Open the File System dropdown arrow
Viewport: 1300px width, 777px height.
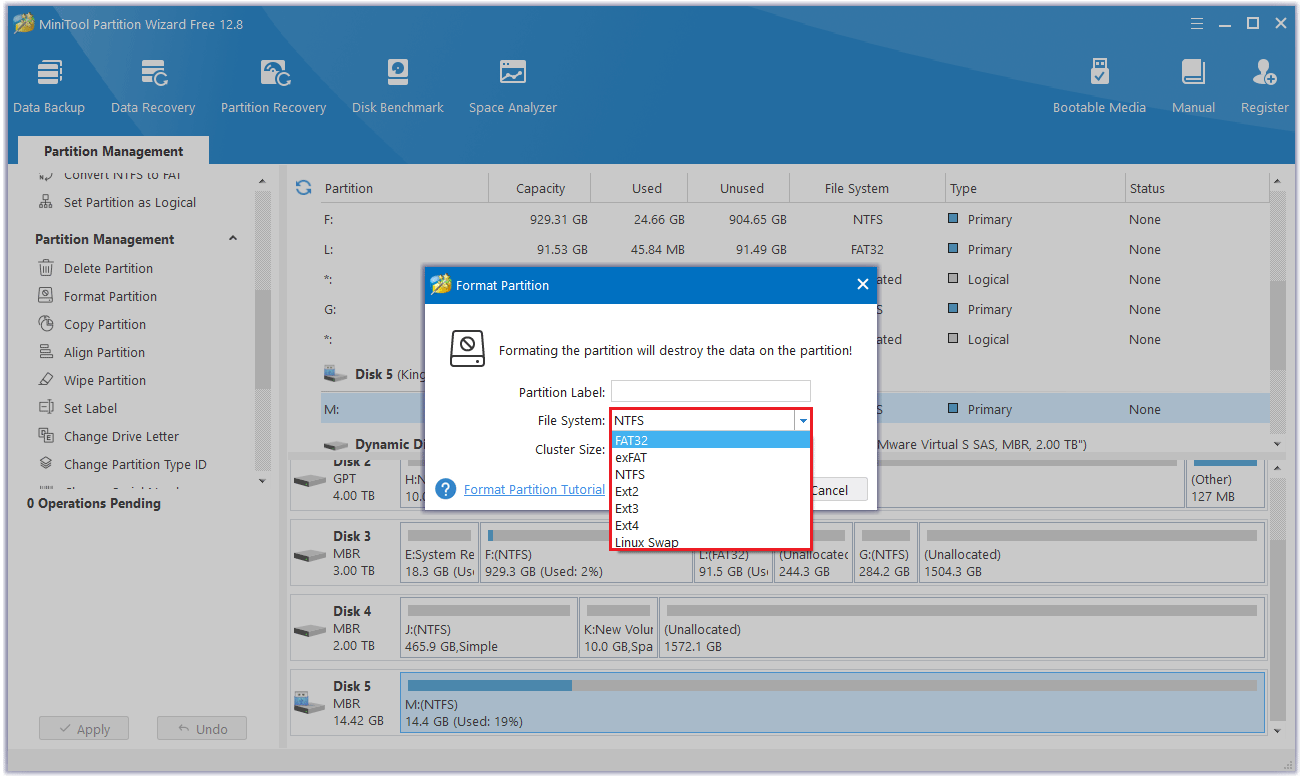(802, 421)
